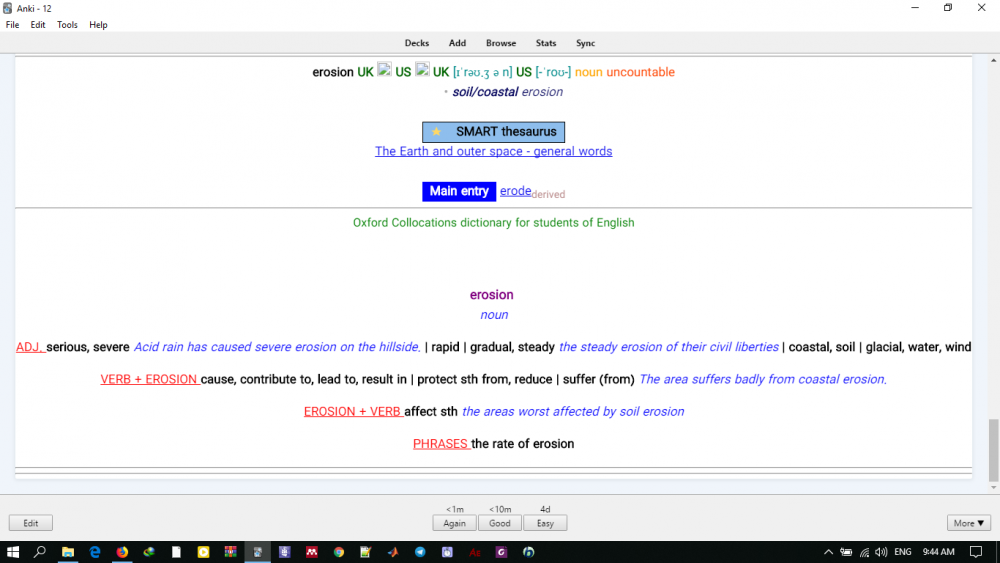The width and height of the screenshot is (1000, 563).
Task: Open Telegram from the taskbar
Action: pos(420,552)
